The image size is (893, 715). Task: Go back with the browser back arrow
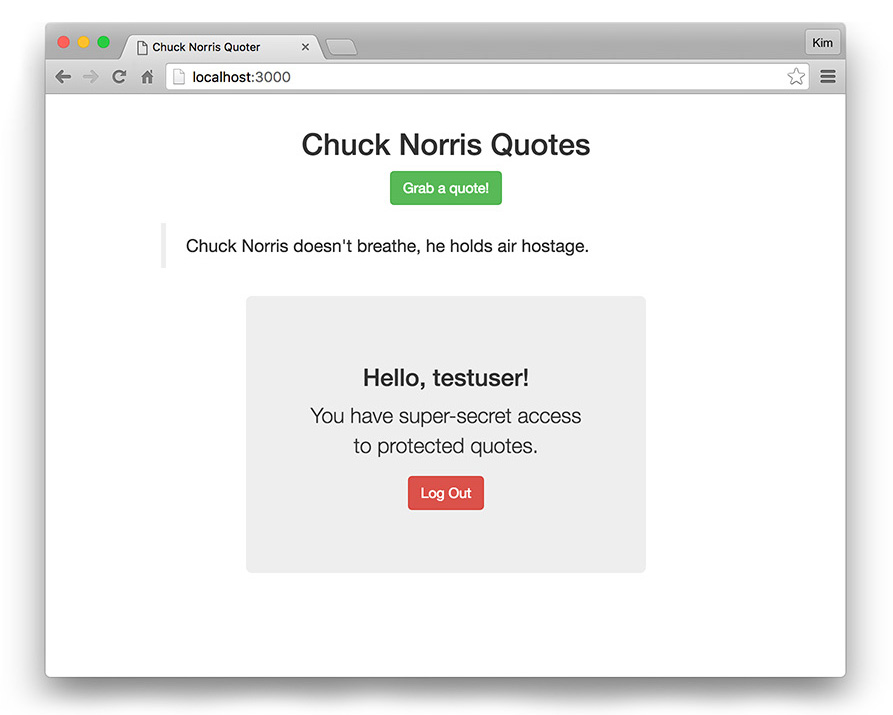pyautogui.click(x=63, y=76)
